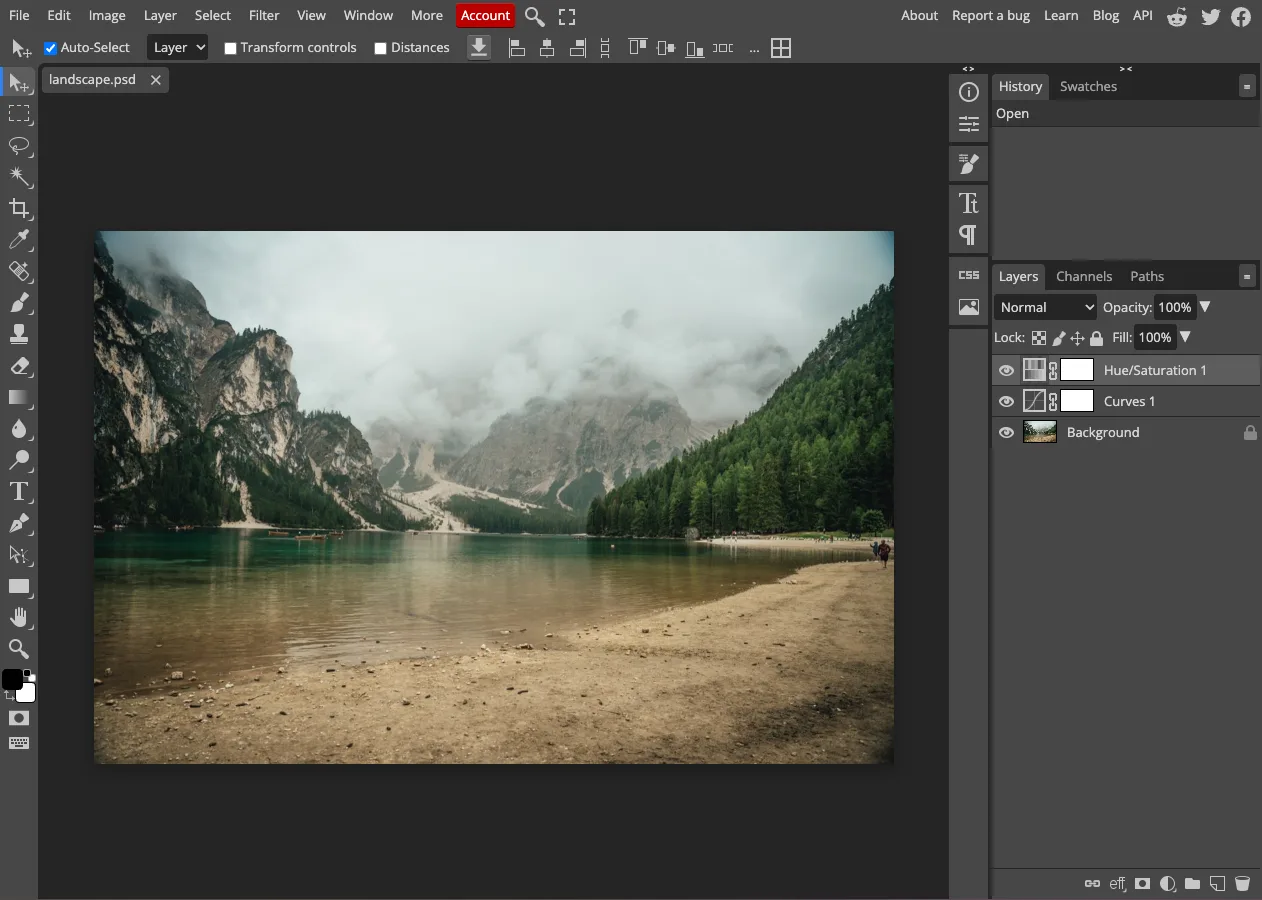Select the Dodge tool
The width and height of the screenshot is (1262, 900).
[x=19, y=460]
